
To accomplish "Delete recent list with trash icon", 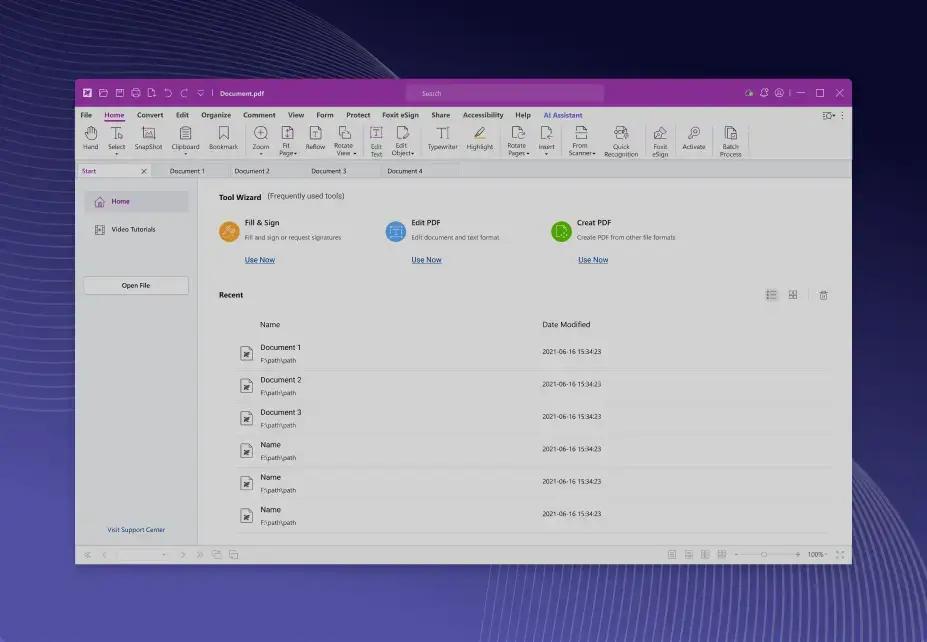I will [823, 295].
